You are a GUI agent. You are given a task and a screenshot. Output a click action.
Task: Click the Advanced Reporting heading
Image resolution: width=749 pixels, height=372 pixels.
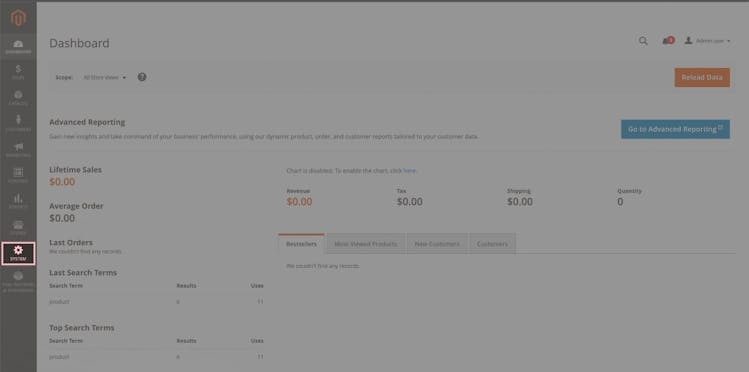pos(87,122)
